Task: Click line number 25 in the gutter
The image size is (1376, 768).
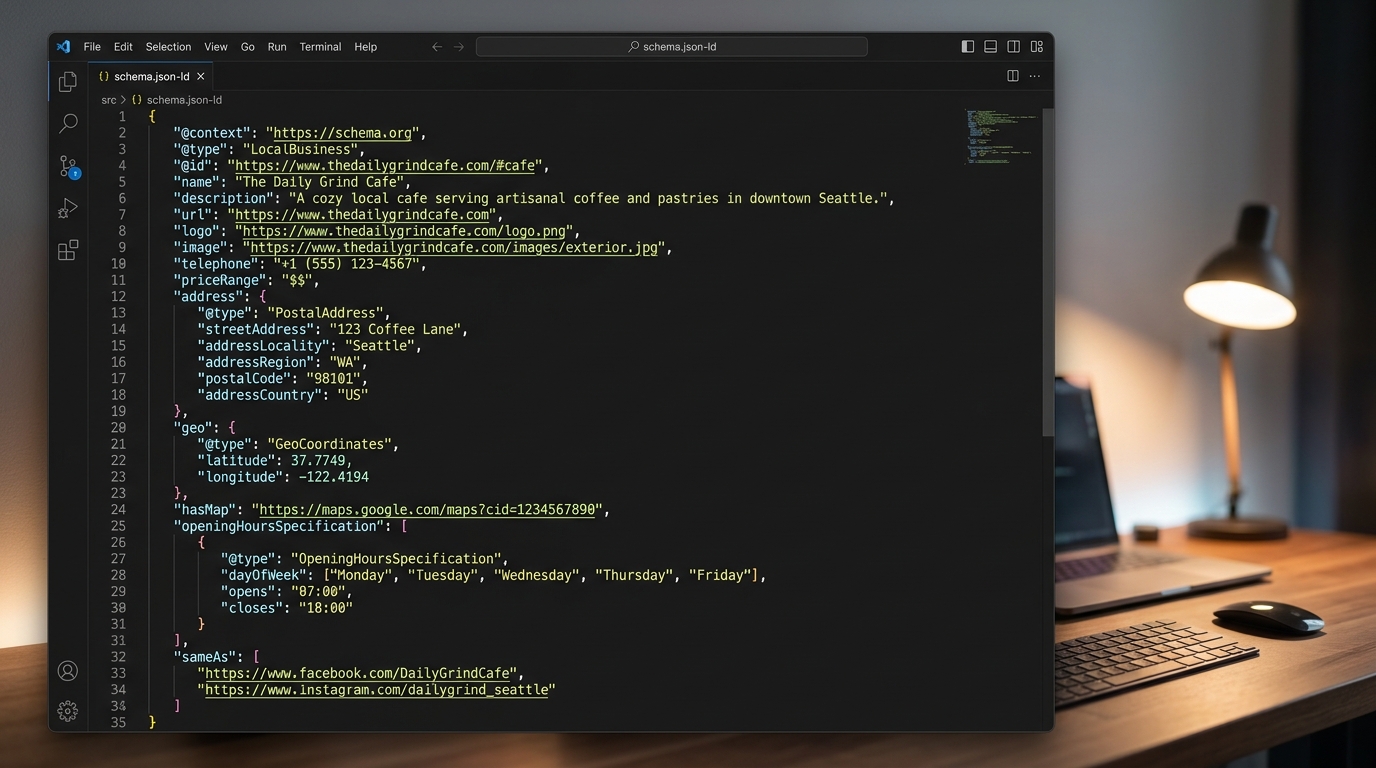Action: 118,526
